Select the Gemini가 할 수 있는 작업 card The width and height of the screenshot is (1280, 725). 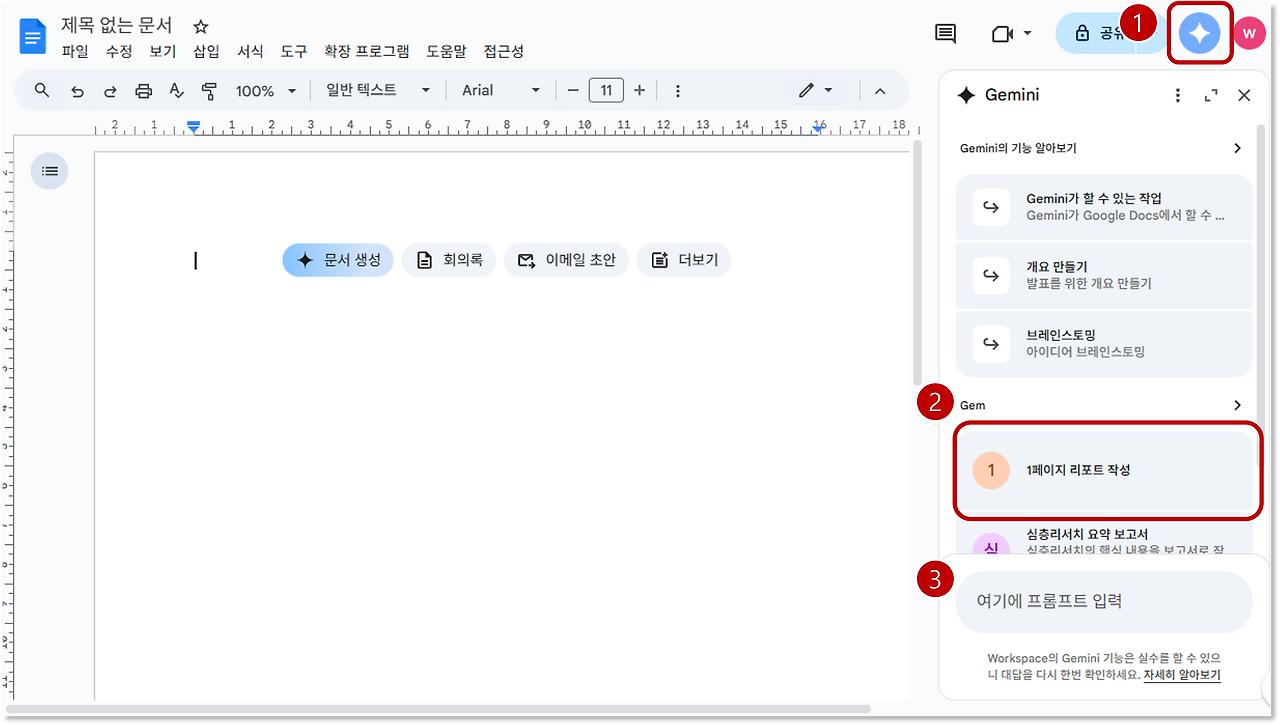[1104, 207]
